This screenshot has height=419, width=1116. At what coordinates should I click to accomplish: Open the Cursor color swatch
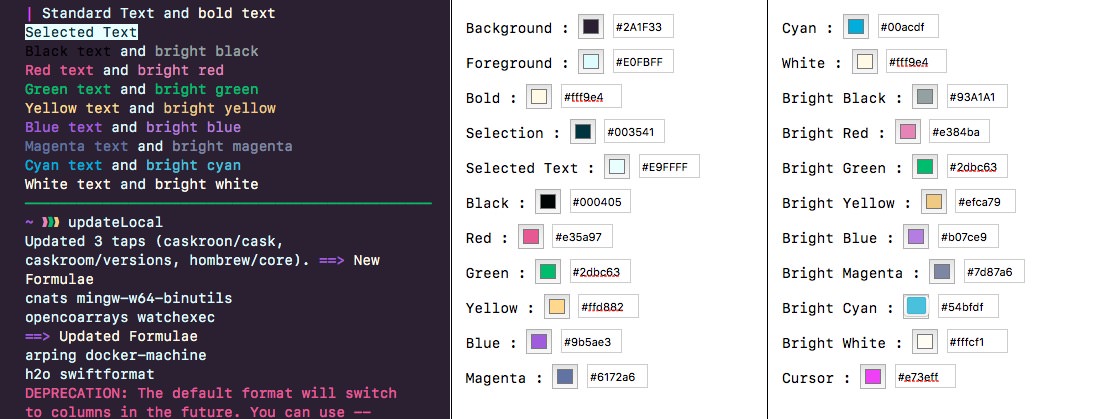tap(872, 377)
